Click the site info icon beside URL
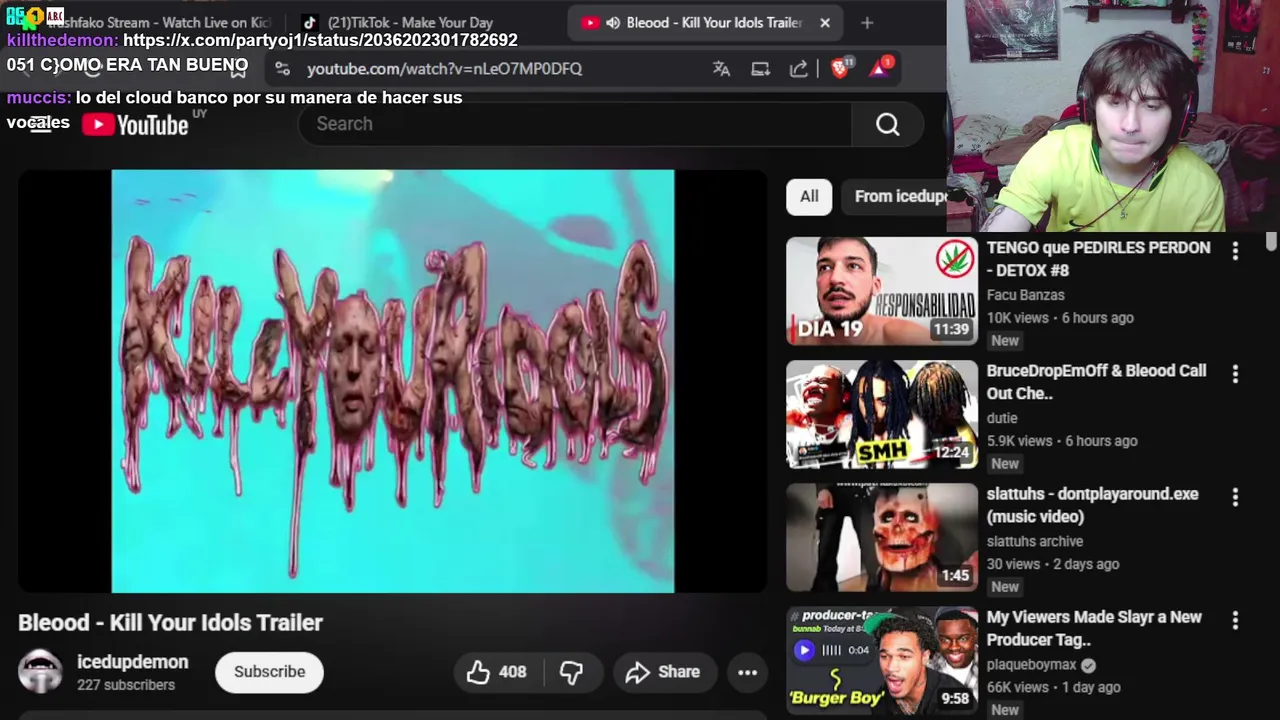1280x720 pixels. click(x=282, y=68)
